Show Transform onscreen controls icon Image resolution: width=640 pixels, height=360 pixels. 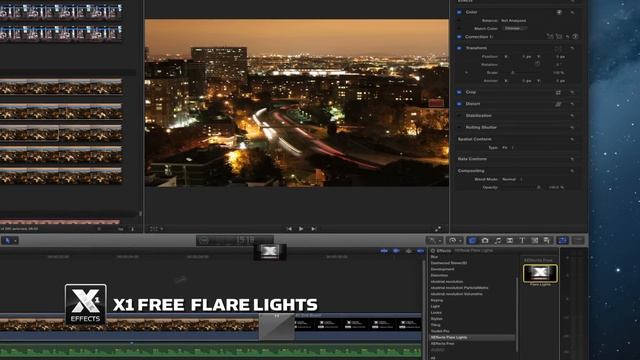tap(558, 48)
